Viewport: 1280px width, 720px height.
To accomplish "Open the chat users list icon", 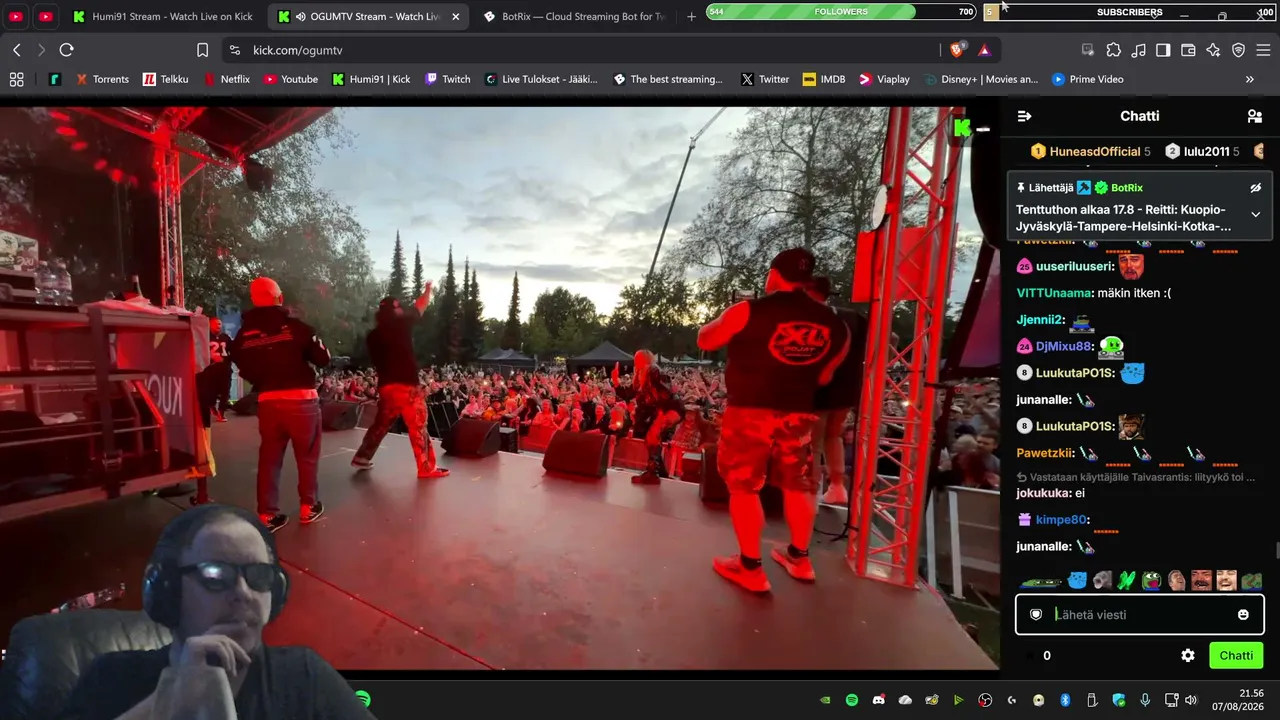I will coord(1255,116).
